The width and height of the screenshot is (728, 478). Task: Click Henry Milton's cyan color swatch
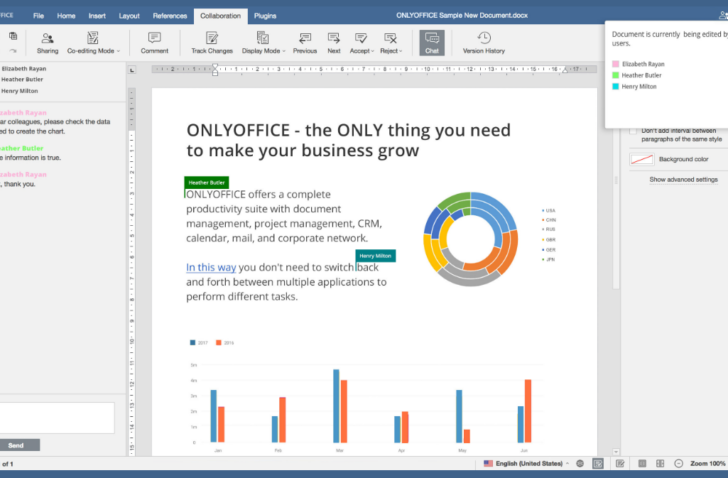click(616, 86)
